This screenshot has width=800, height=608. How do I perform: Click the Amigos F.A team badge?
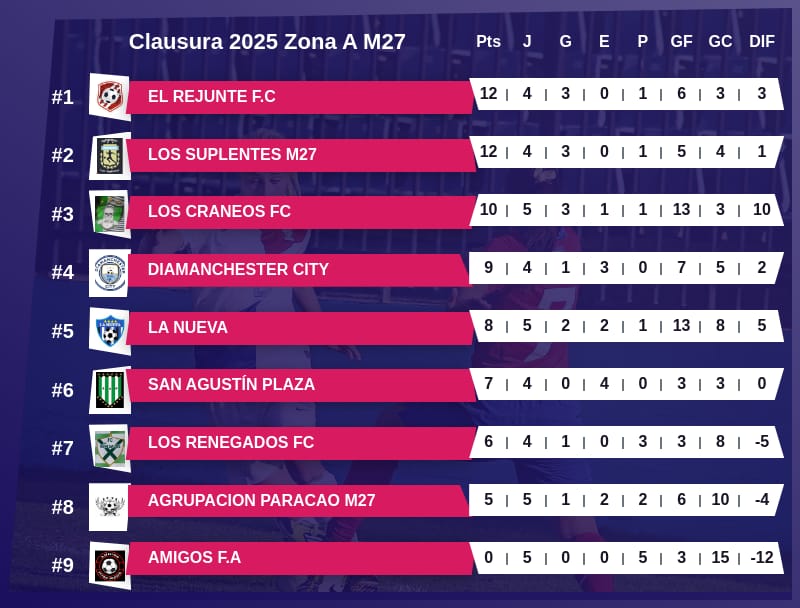point(109,564)
